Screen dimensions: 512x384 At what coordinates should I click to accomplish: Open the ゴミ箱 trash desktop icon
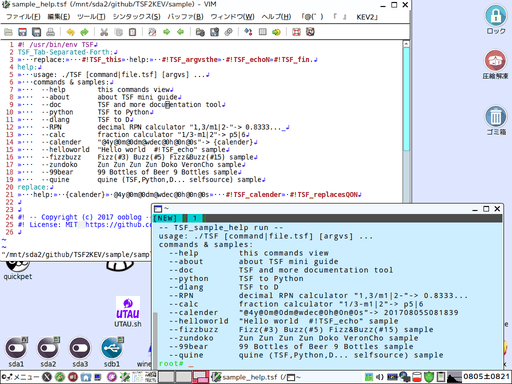coord(496,120)
